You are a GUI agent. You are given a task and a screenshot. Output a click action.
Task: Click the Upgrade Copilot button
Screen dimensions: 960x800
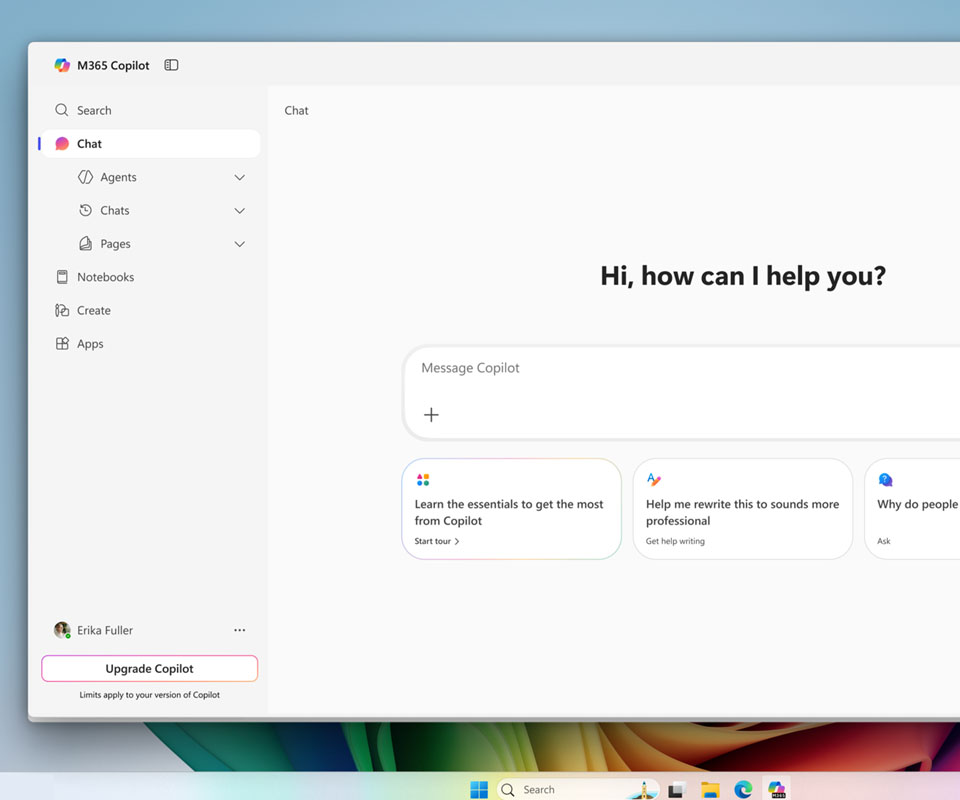click(149, 669)
